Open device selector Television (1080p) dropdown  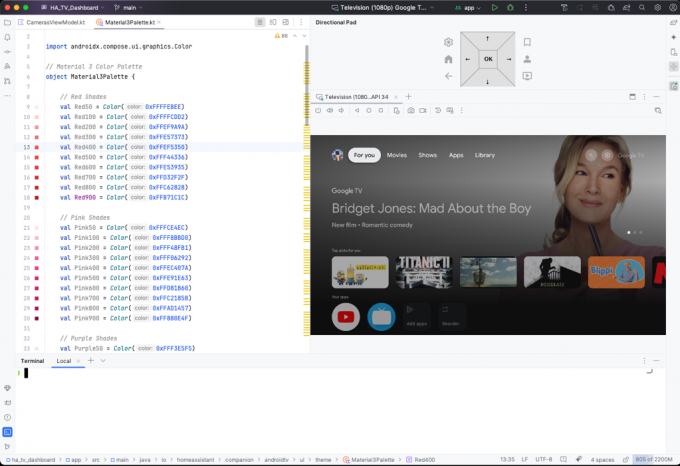[x=383, y=8]
